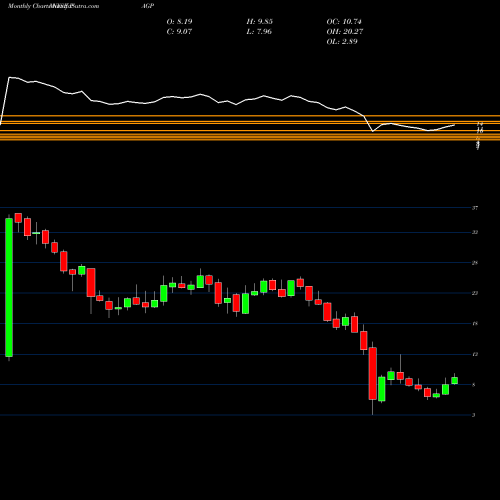Click the close value 'C: 9.07'
Image resolution: width=500 pixels, height=500 pixels.
tap(179, 32)
